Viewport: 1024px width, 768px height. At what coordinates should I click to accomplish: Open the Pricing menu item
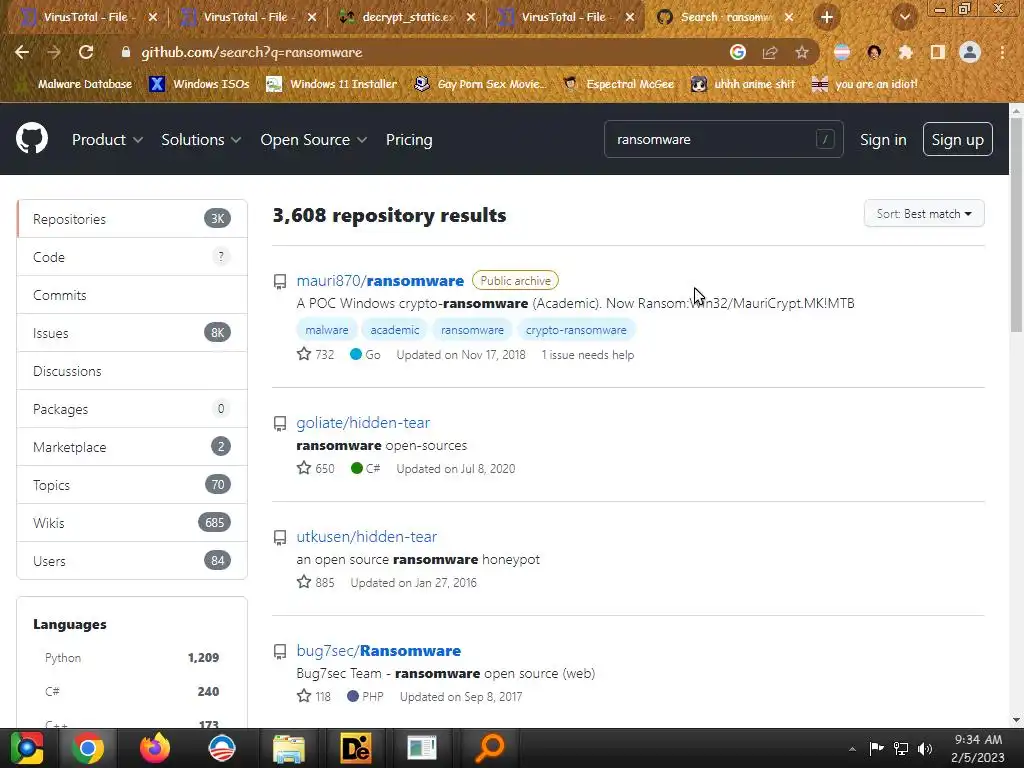coord(409,140)
